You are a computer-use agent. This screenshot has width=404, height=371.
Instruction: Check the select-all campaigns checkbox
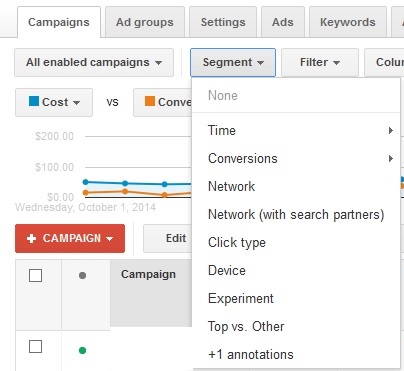[x=35, y=276]
